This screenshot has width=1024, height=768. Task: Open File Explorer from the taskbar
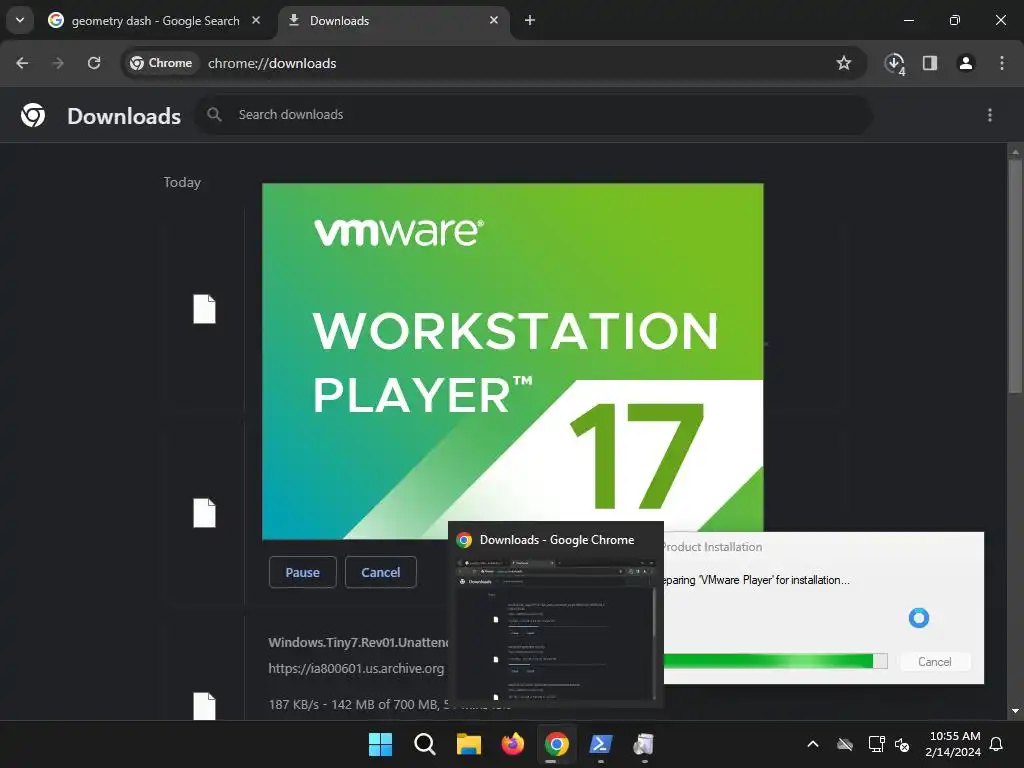coord(468,744)
